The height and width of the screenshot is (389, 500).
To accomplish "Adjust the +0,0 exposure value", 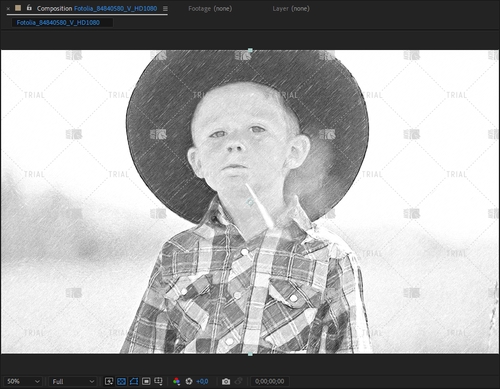I will [202, 382].
